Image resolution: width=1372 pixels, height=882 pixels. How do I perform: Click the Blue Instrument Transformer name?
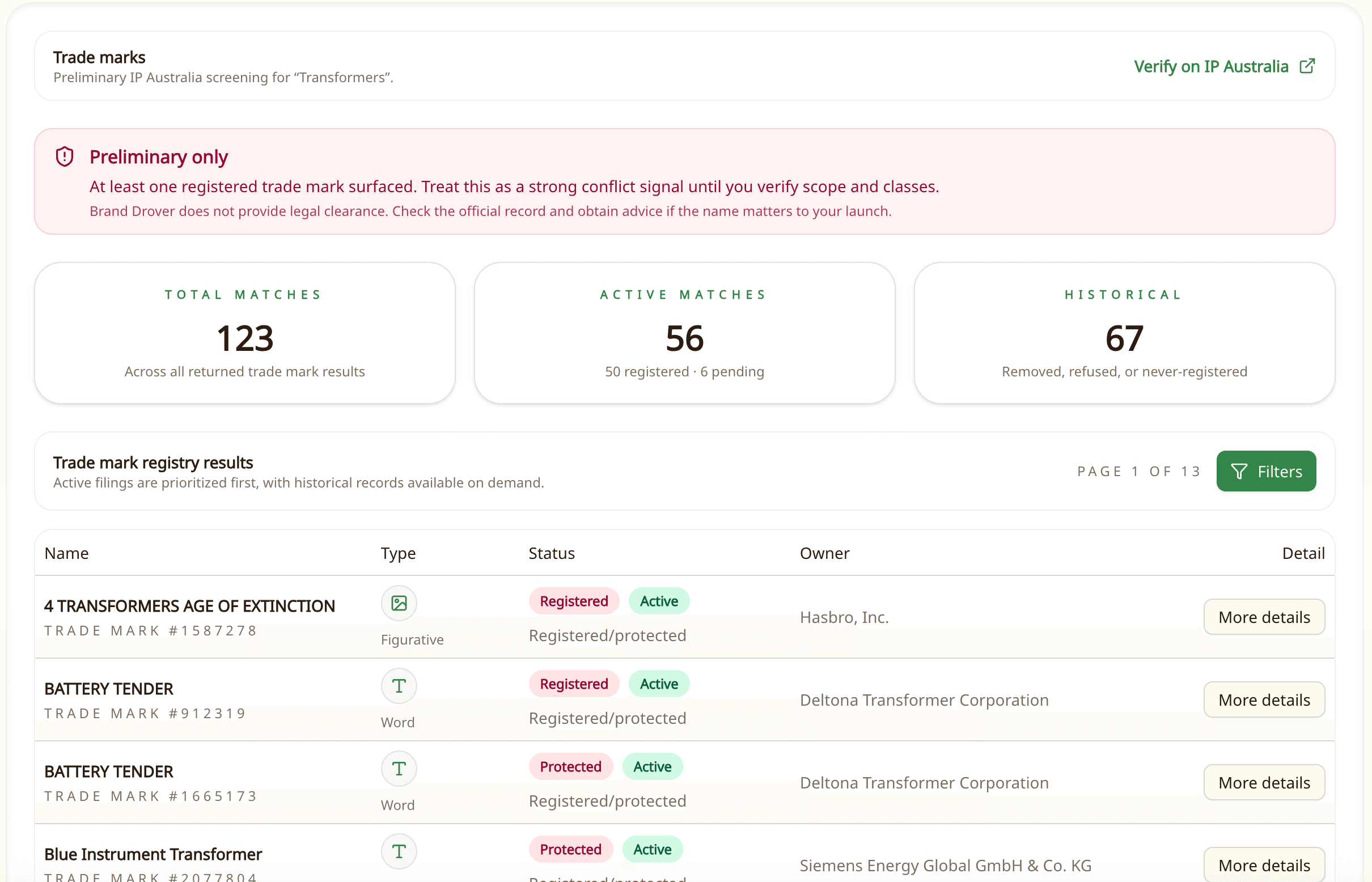pos(153,854)
